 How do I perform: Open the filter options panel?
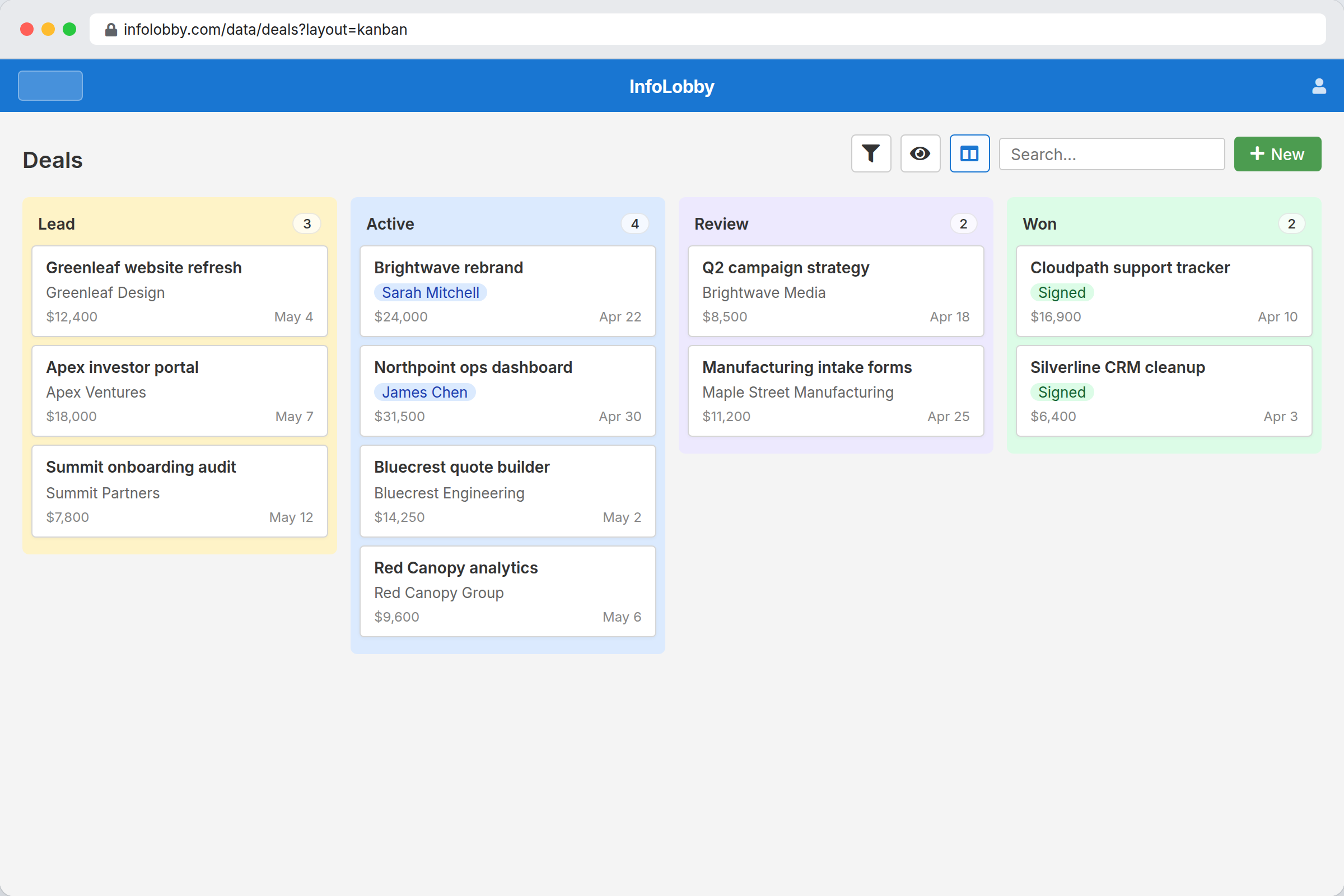click(870, 153)
